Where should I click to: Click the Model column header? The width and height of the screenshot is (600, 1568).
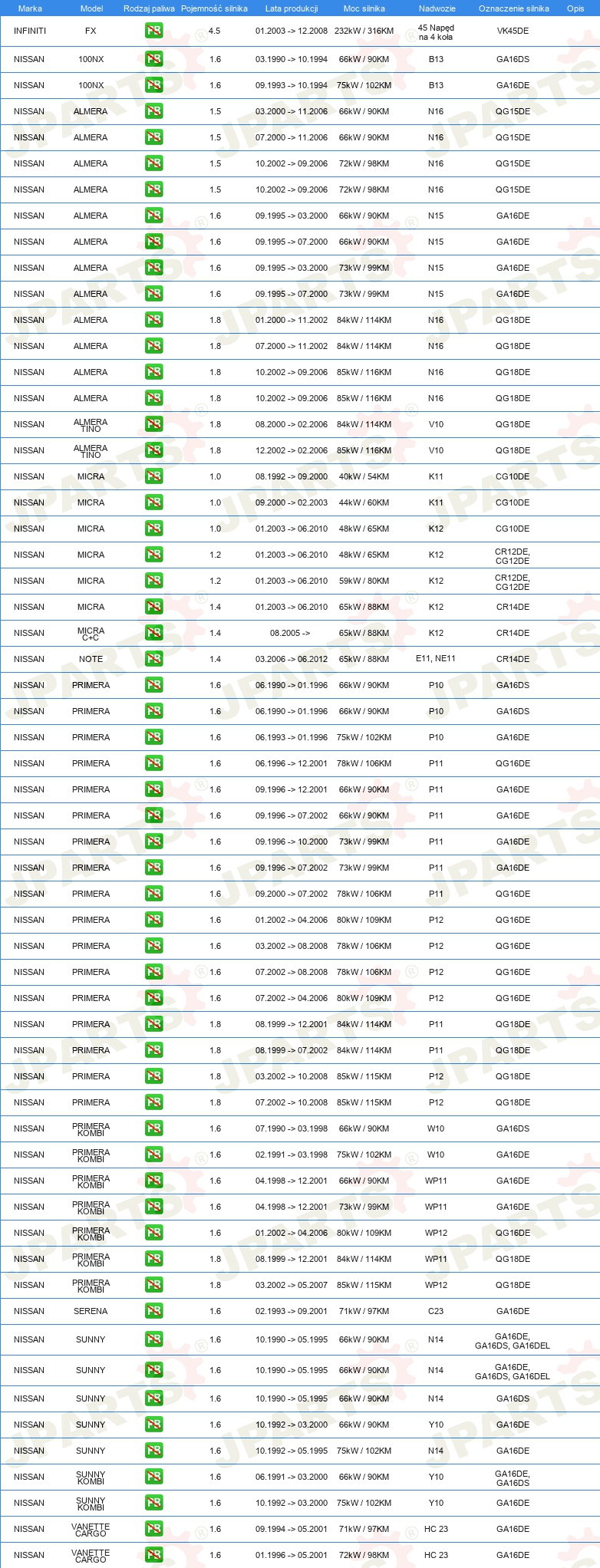[92, 8]
